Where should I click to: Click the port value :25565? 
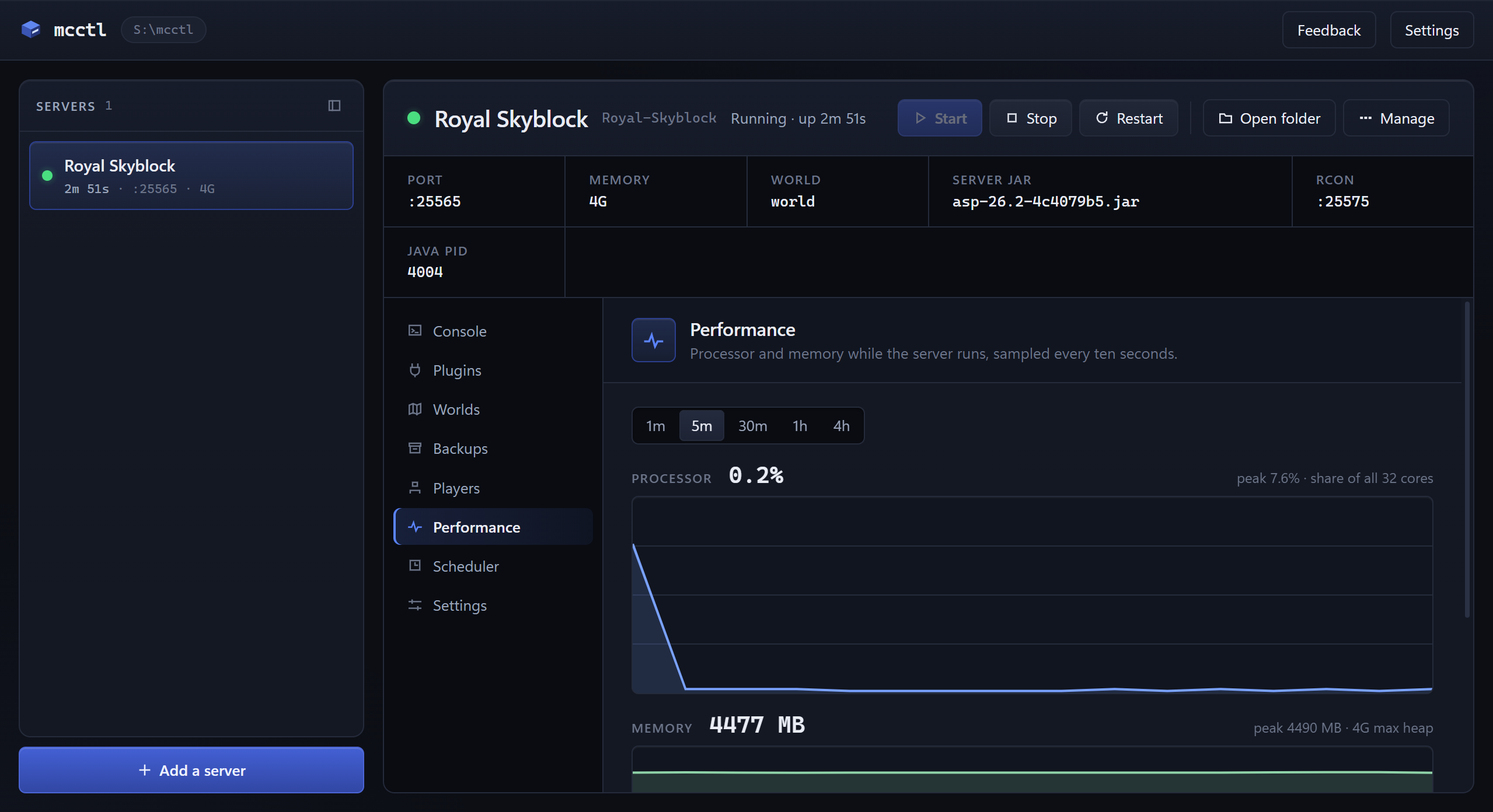(434, 201)
